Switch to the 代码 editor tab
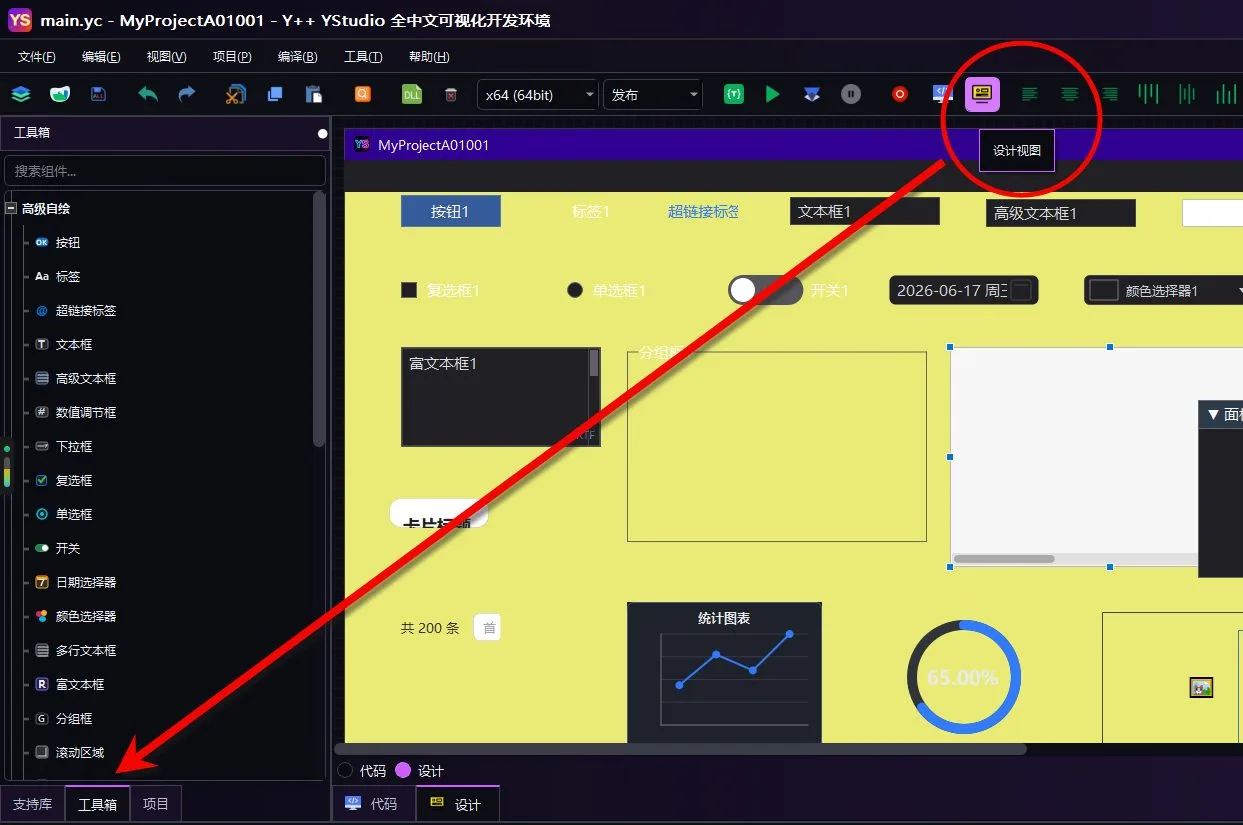The width and height of the screenshot is (1243, 825). click(x=374, y=804)
